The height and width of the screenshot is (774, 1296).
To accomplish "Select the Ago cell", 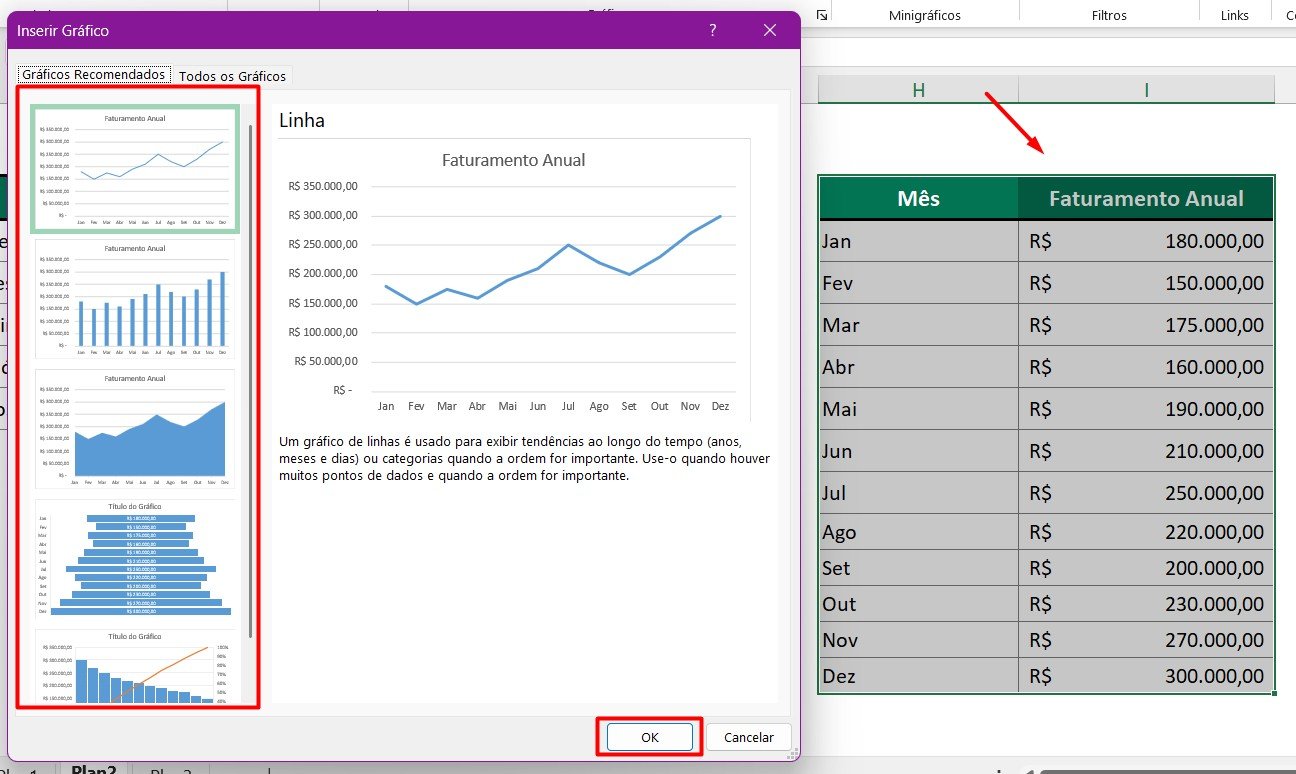I will coord(918,532).
